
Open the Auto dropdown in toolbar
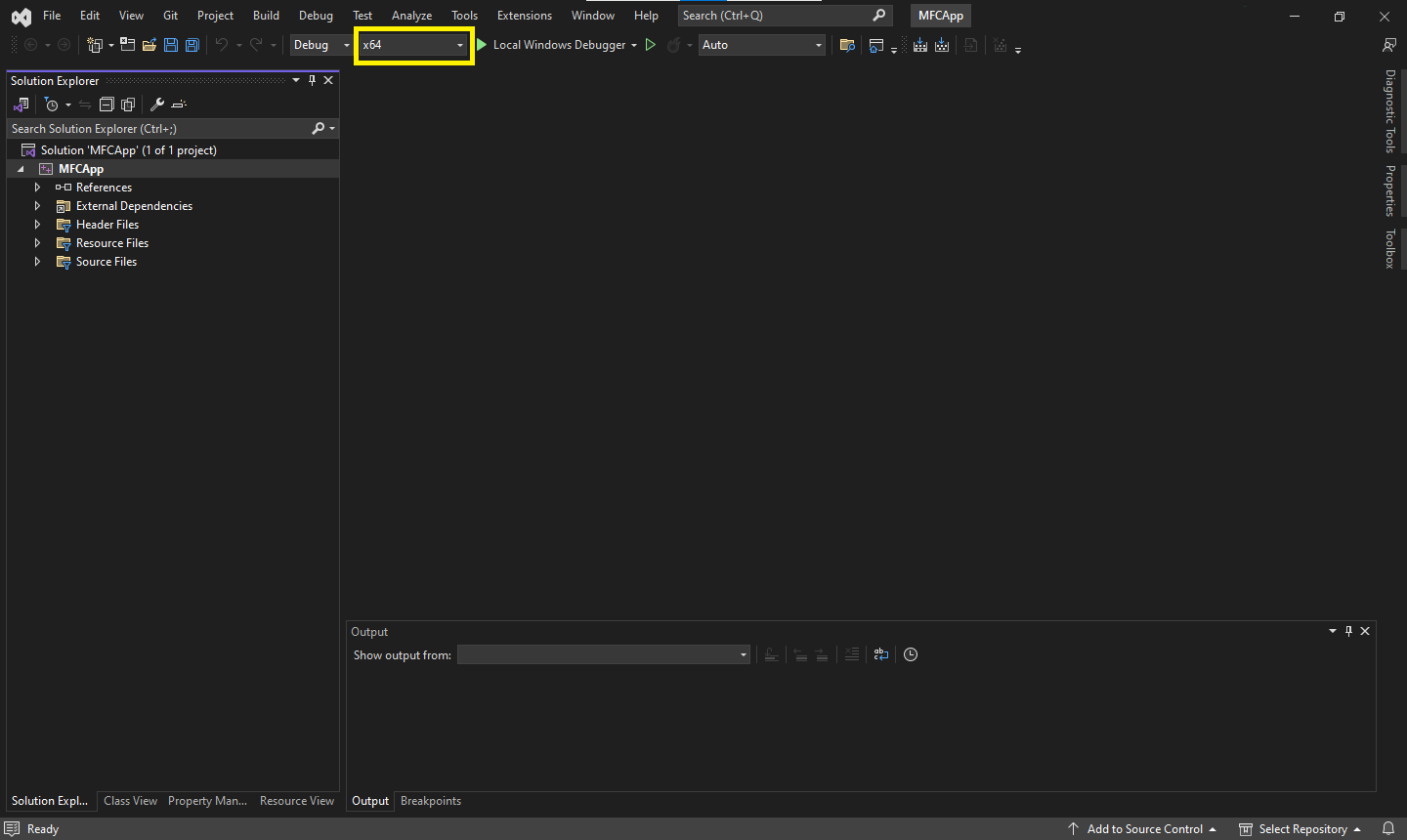pos(762,45)
